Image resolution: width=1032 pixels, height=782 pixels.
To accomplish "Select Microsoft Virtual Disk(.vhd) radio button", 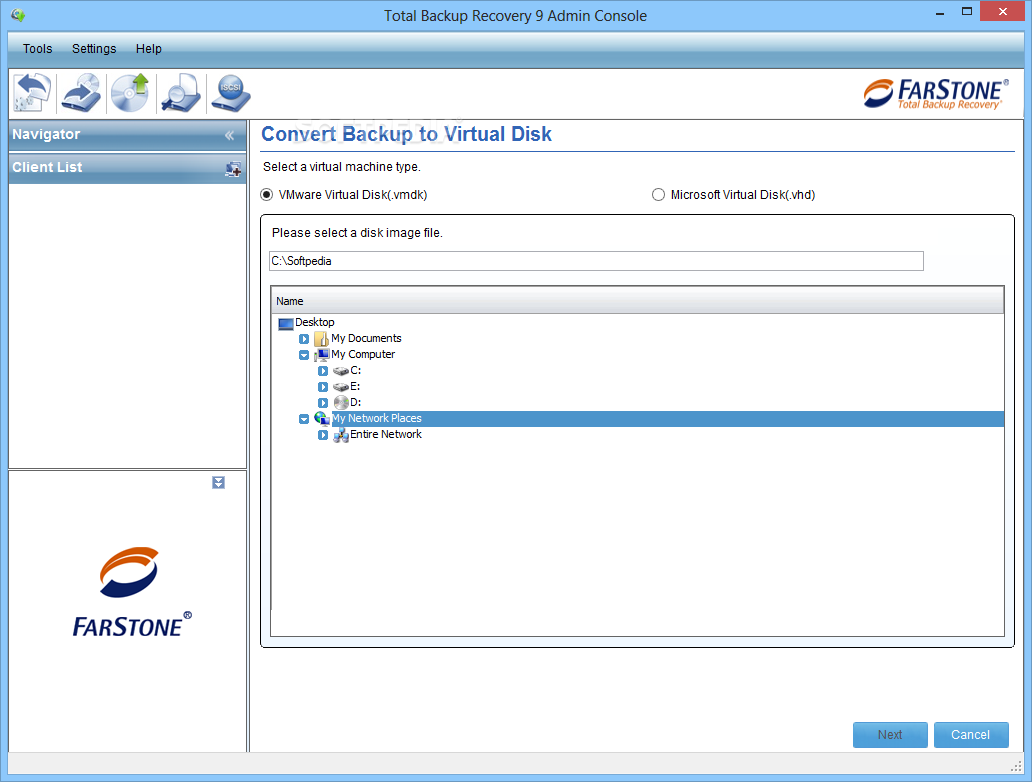I will point(658,195).
